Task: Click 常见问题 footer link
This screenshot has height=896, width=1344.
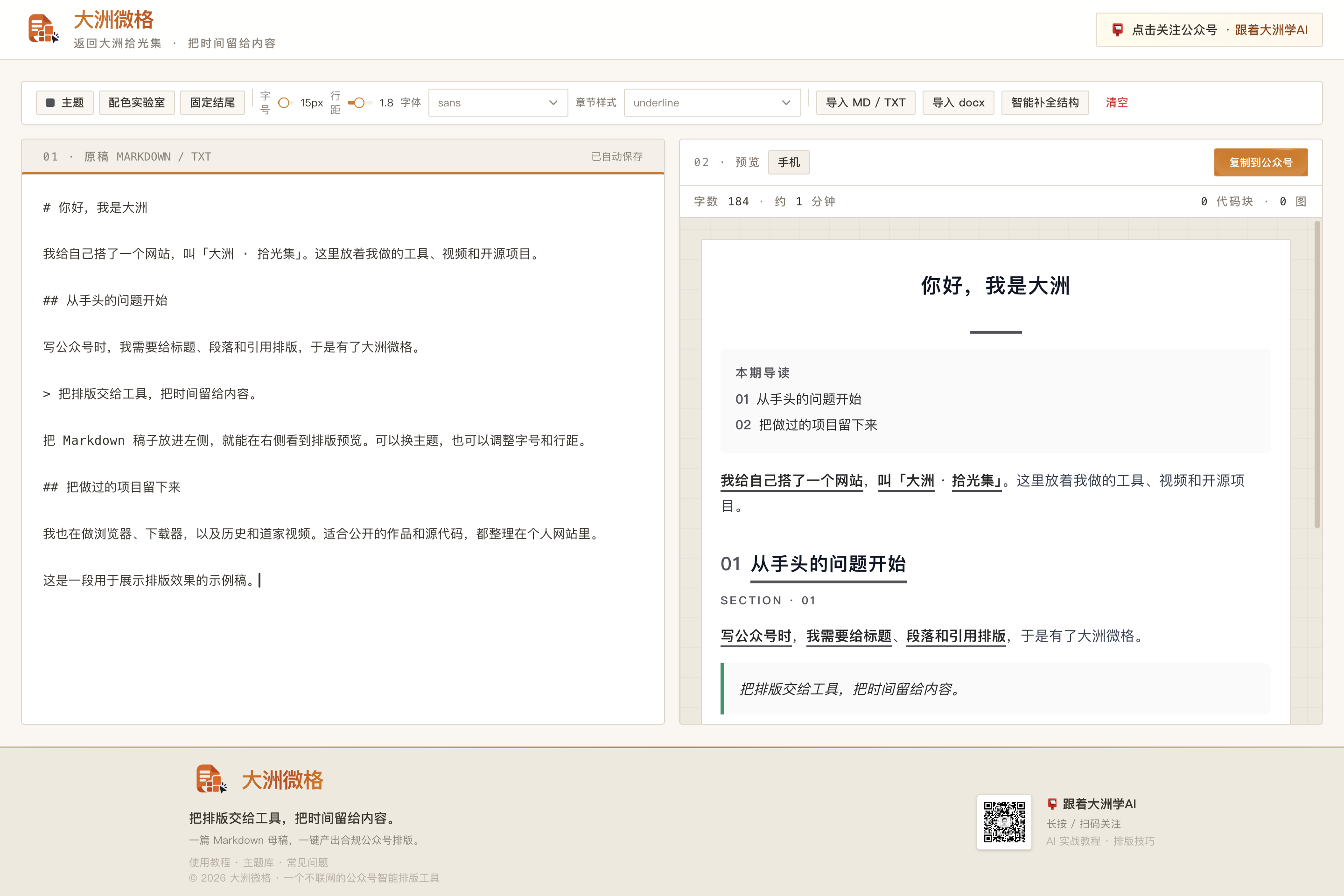Action: 308,862
